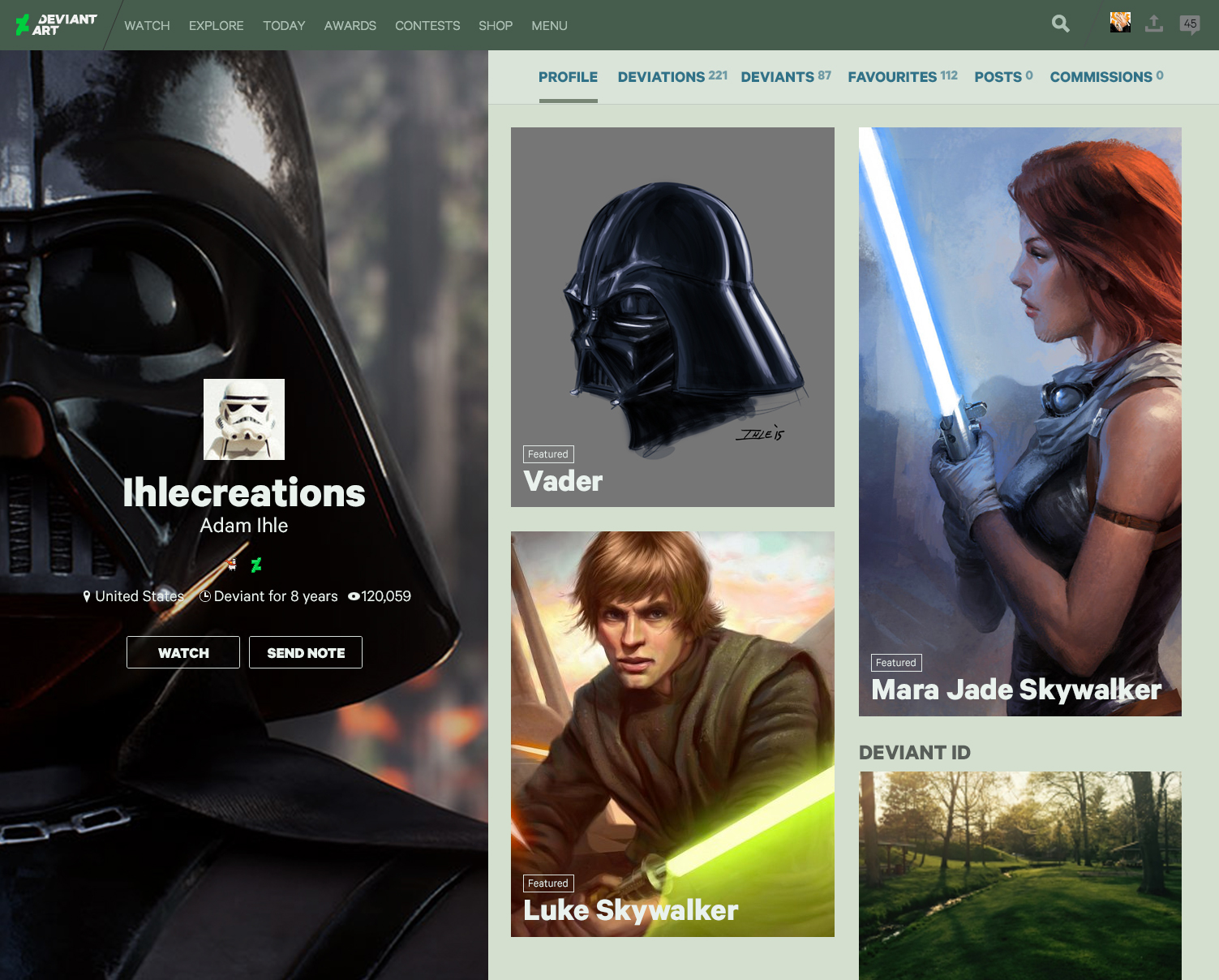Open the Explore menu item
This screenshot has width=1219, height=980.
[x=217, y=25]
